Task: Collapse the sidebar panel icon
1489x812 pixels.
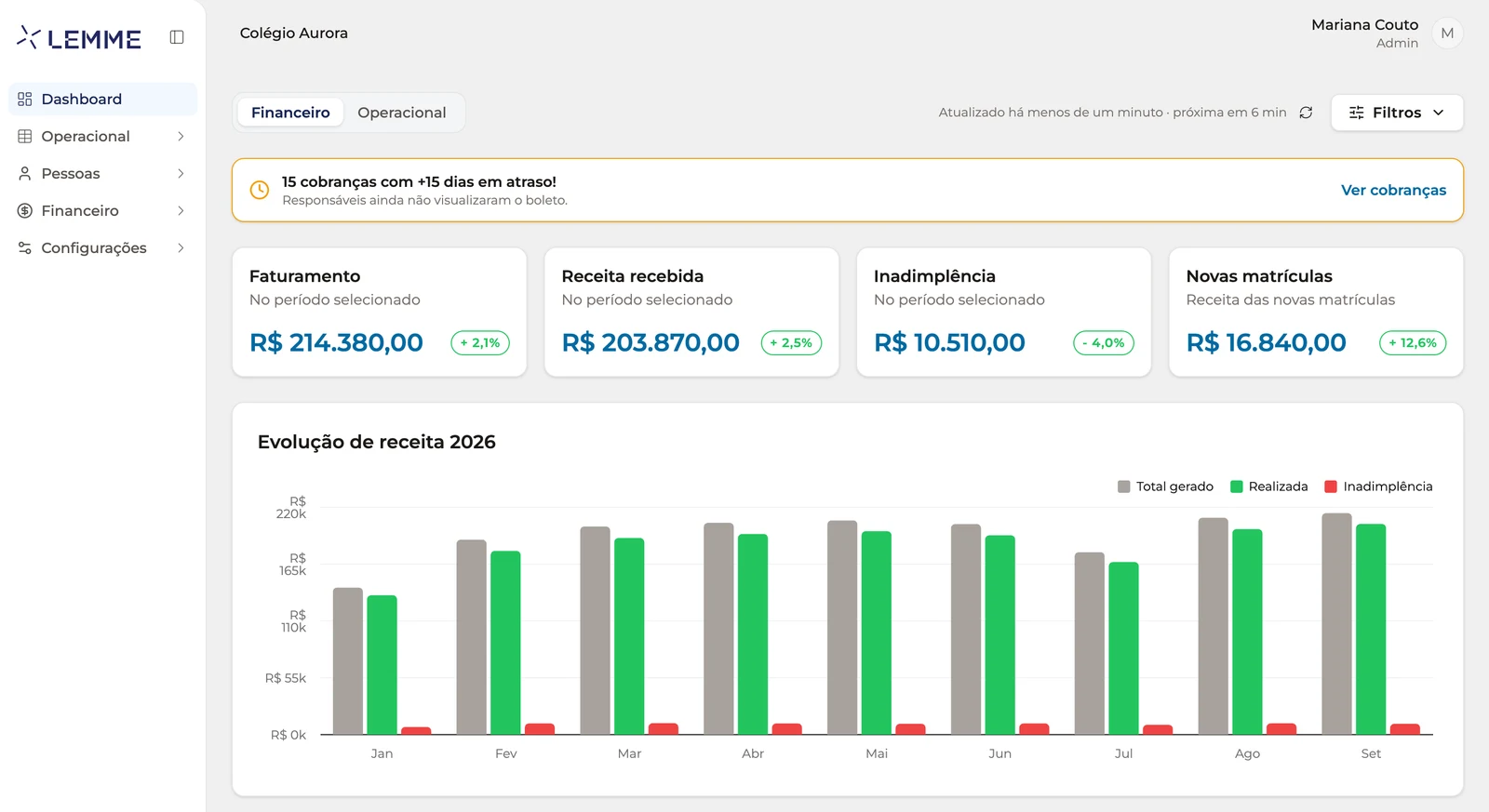Action: point(177,37)
